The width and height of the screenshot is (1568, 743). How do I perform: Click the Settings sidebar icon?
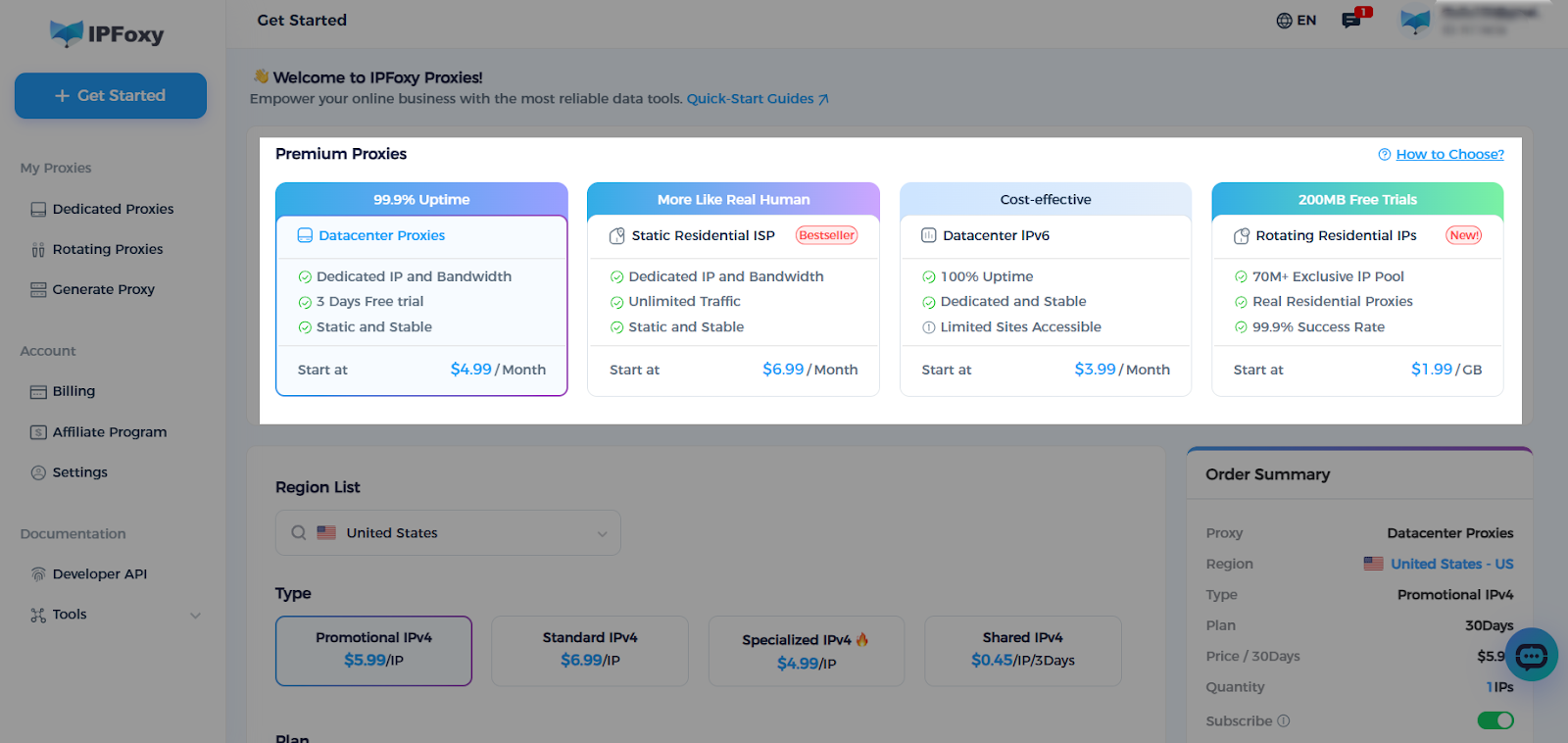coord(38,472)
